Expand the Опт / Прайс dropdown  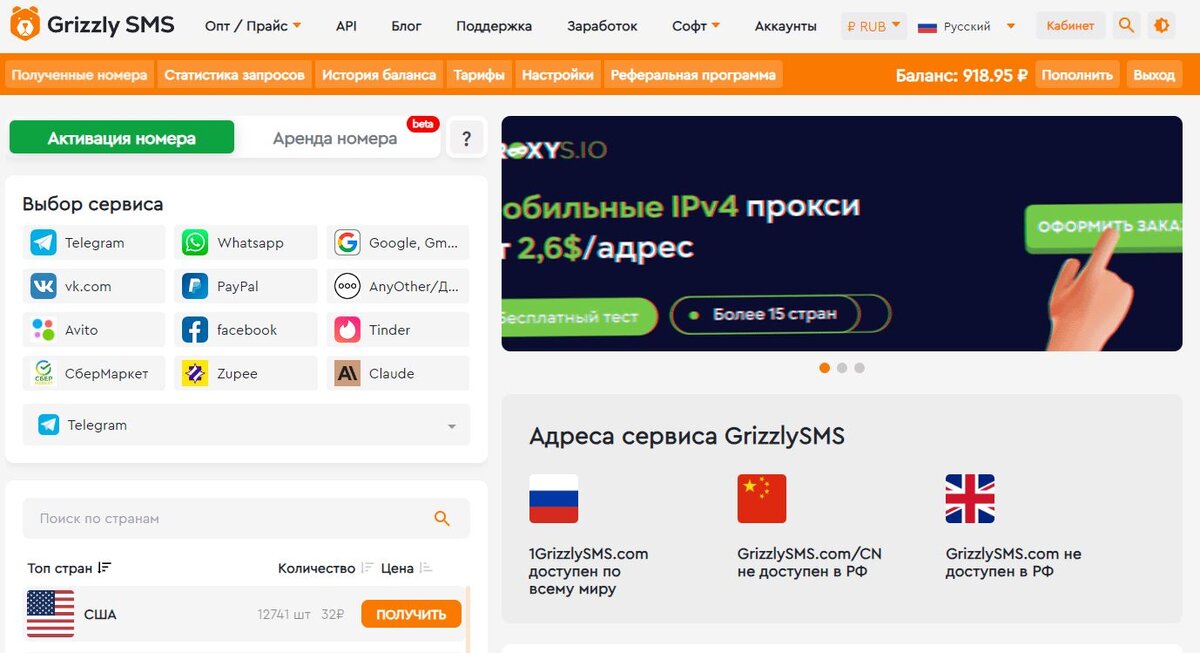point(253,26)
